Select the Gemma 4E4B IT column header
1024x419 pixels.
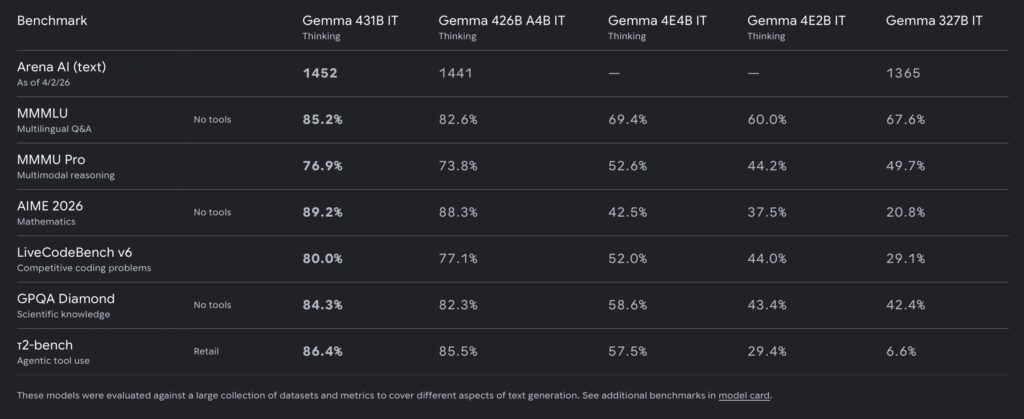656,21
